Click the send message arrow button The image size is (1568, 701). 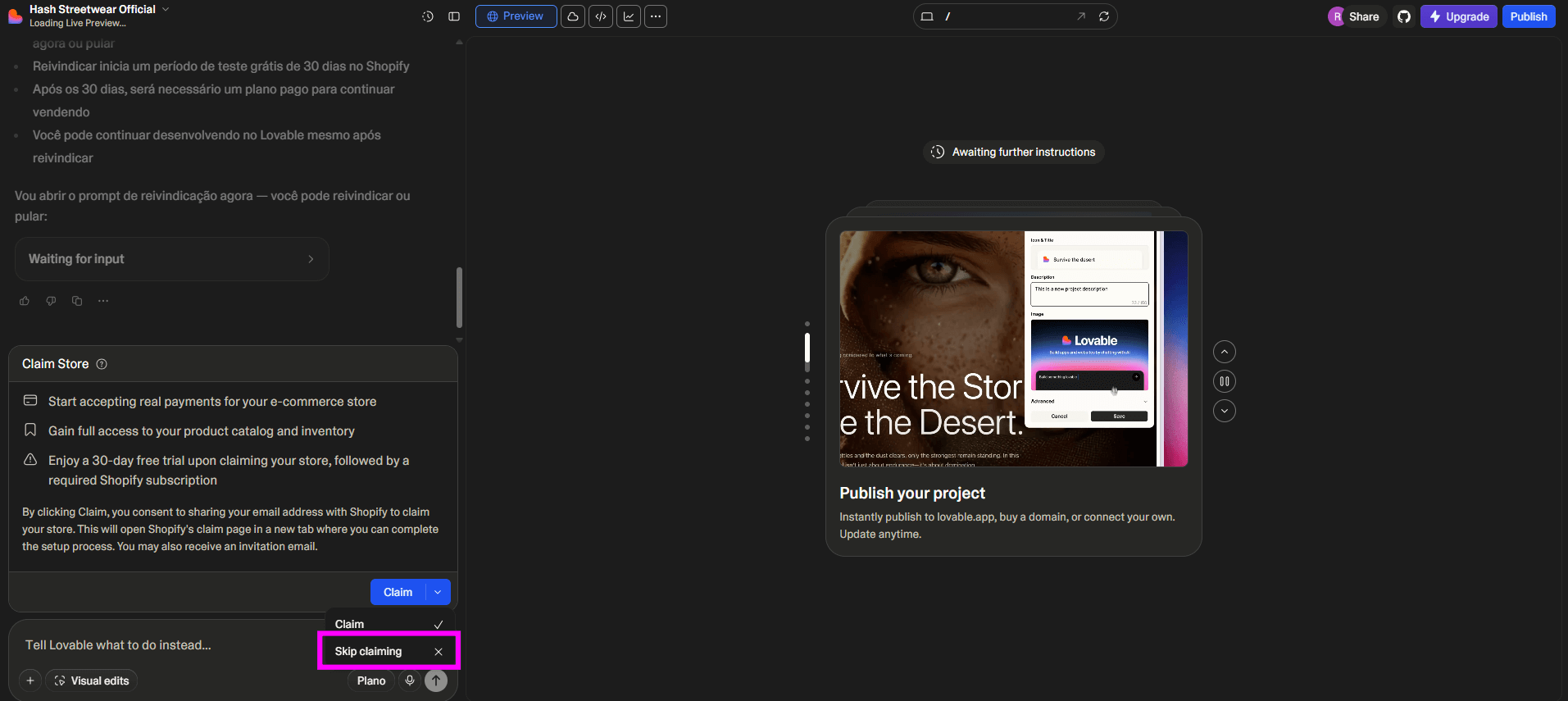pyautogui.click(x=436, y=681)
